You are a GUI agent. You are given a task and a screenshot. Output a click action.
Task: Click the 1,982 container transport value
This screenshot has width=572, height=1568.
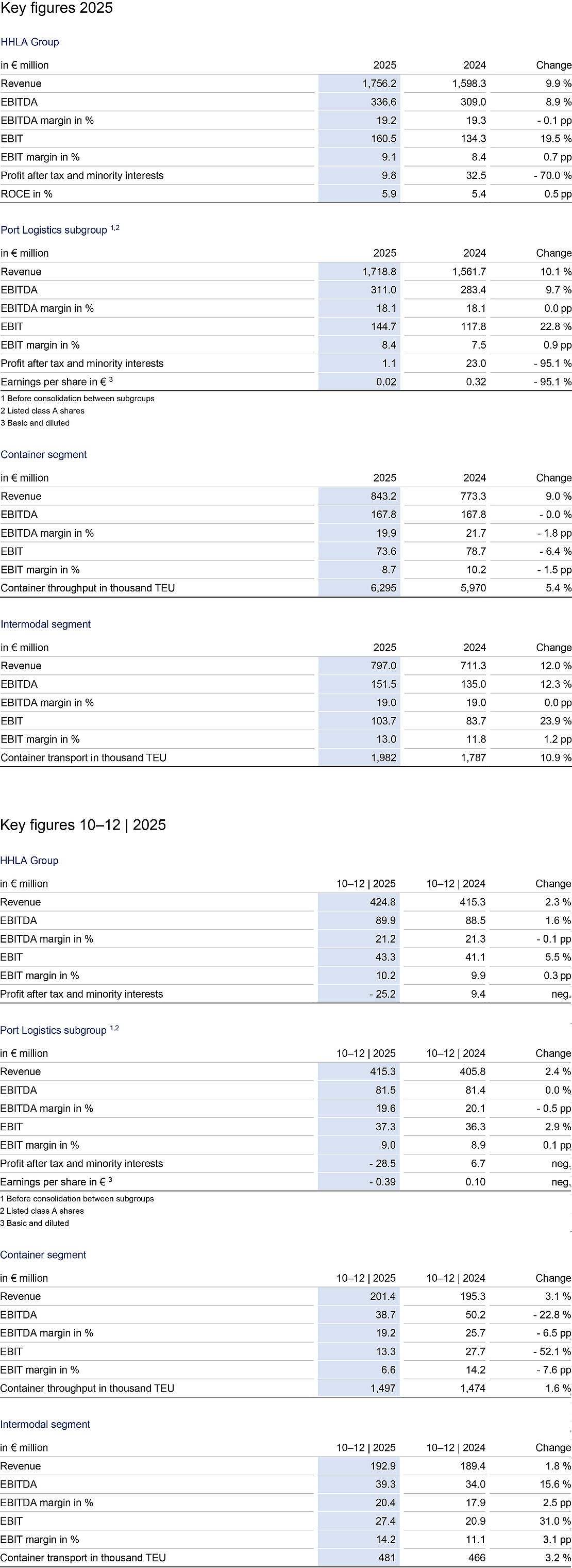pos(383,758)
